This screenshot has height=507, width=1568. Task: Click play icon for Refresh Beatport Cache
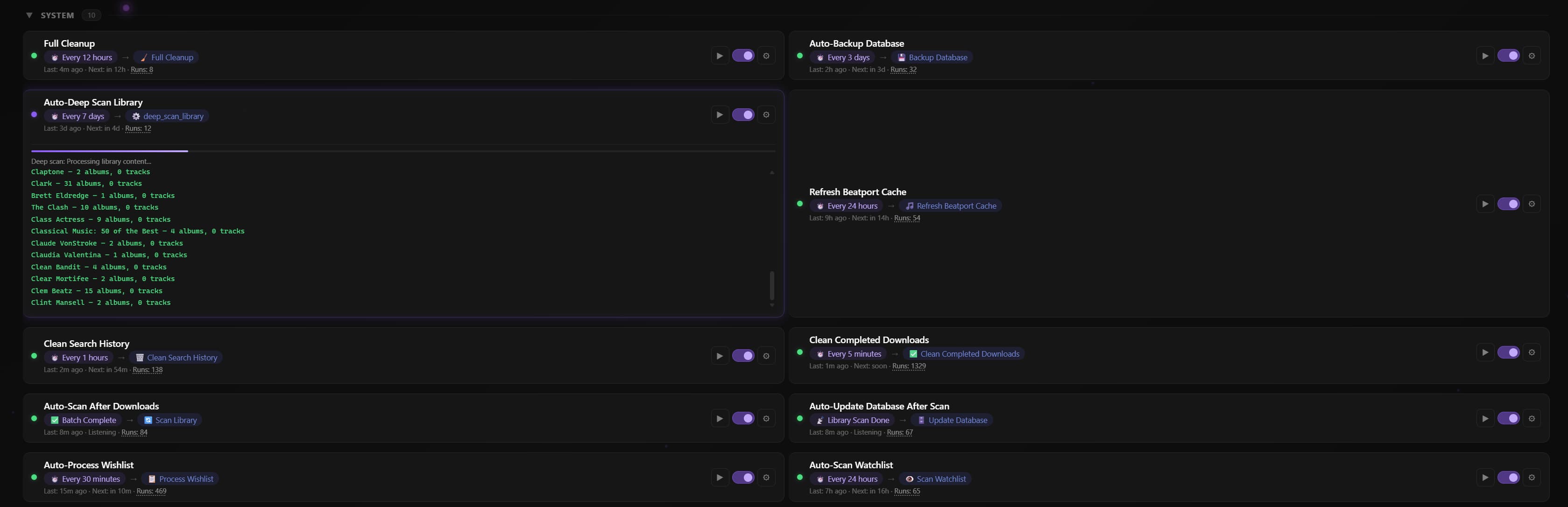[1485, 204]
